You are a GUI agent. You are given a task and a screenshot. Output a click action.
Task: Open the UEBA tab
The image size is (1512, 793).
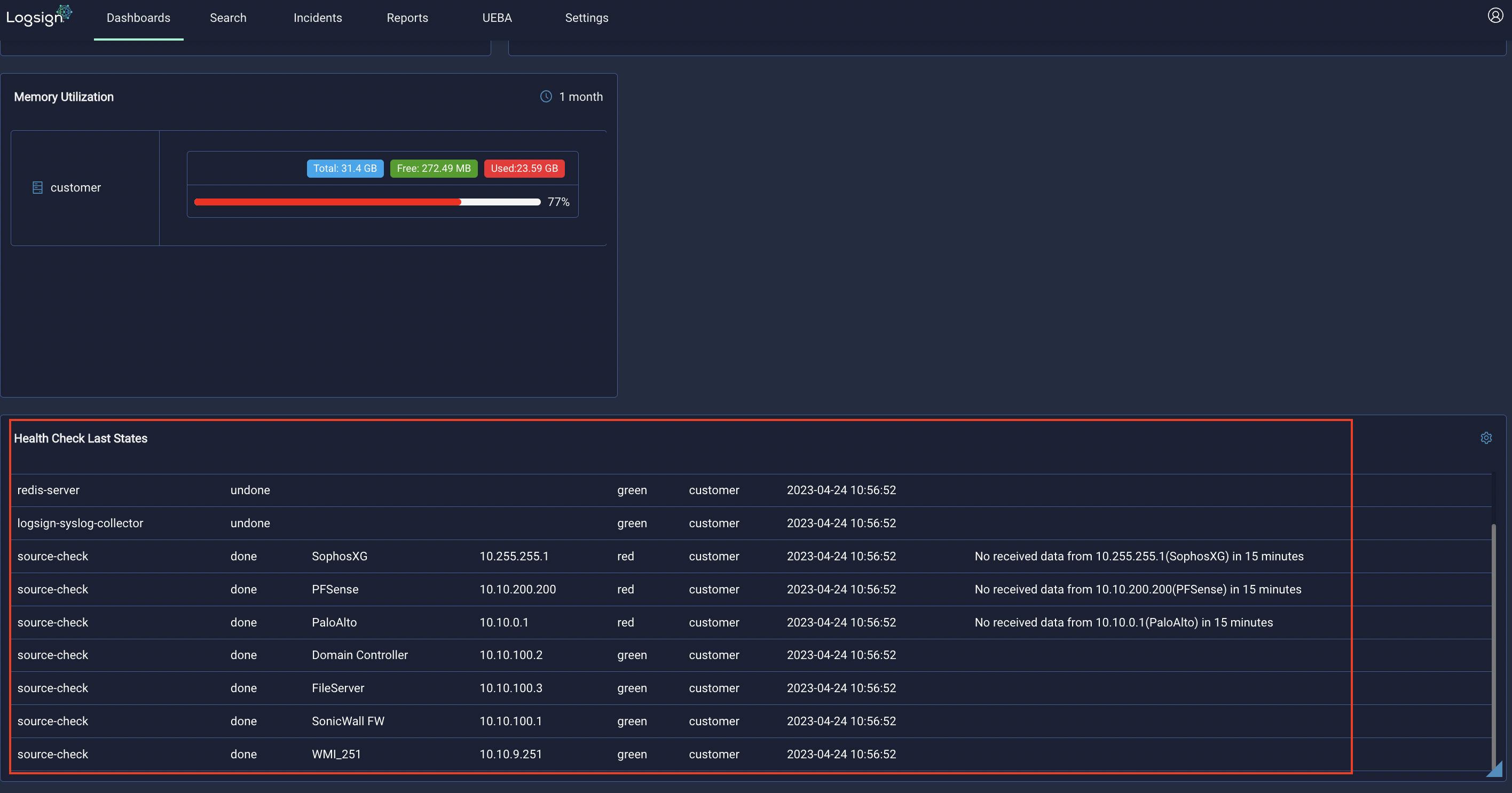tap(497, 18)
